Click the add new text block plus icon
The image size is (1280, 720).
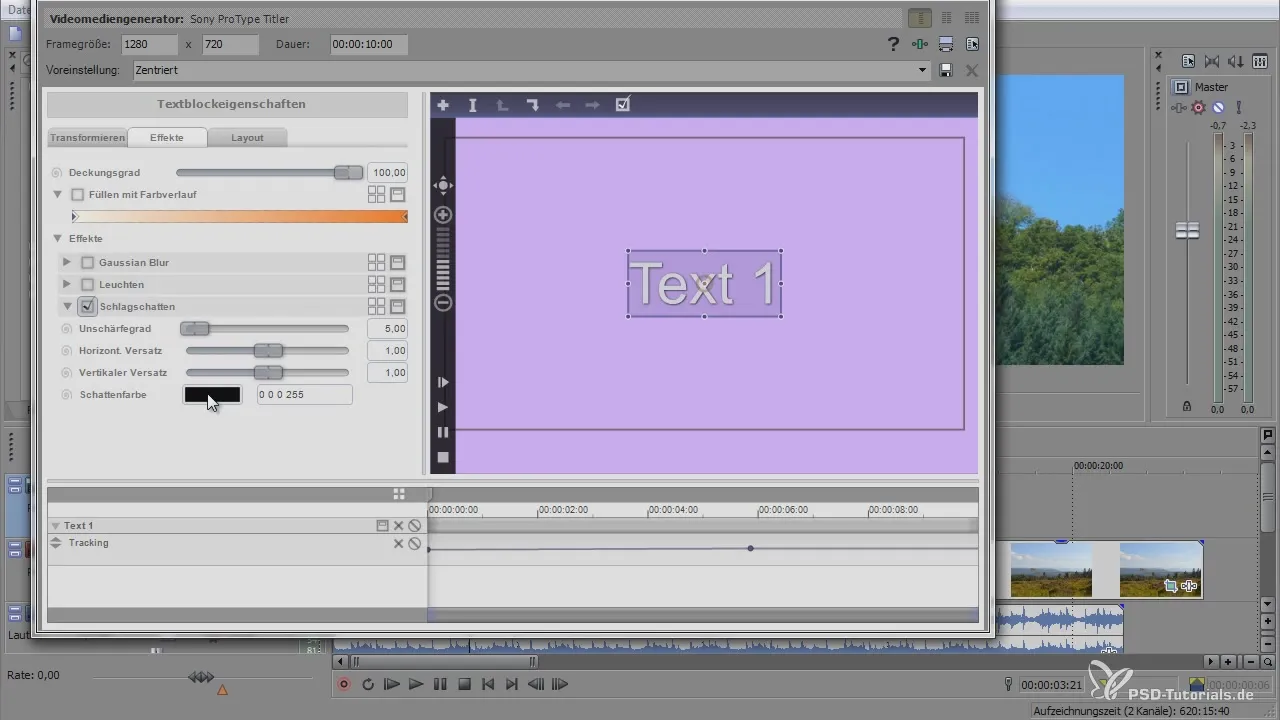(x=443, y=105)
